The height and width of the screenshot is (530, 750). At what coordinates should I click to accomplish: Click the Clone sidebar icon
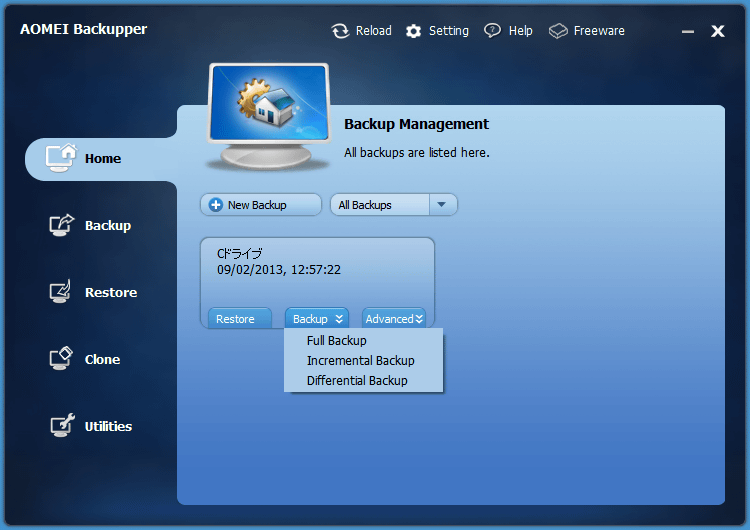coord(61,358)
